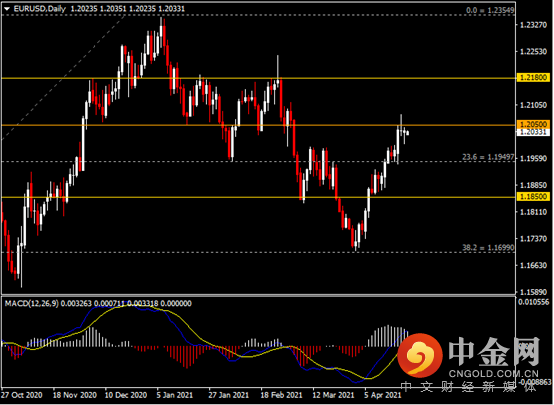Click the 1.19590 price scale value
This screenshot has width=554, height=405.
tap(533, 158)
